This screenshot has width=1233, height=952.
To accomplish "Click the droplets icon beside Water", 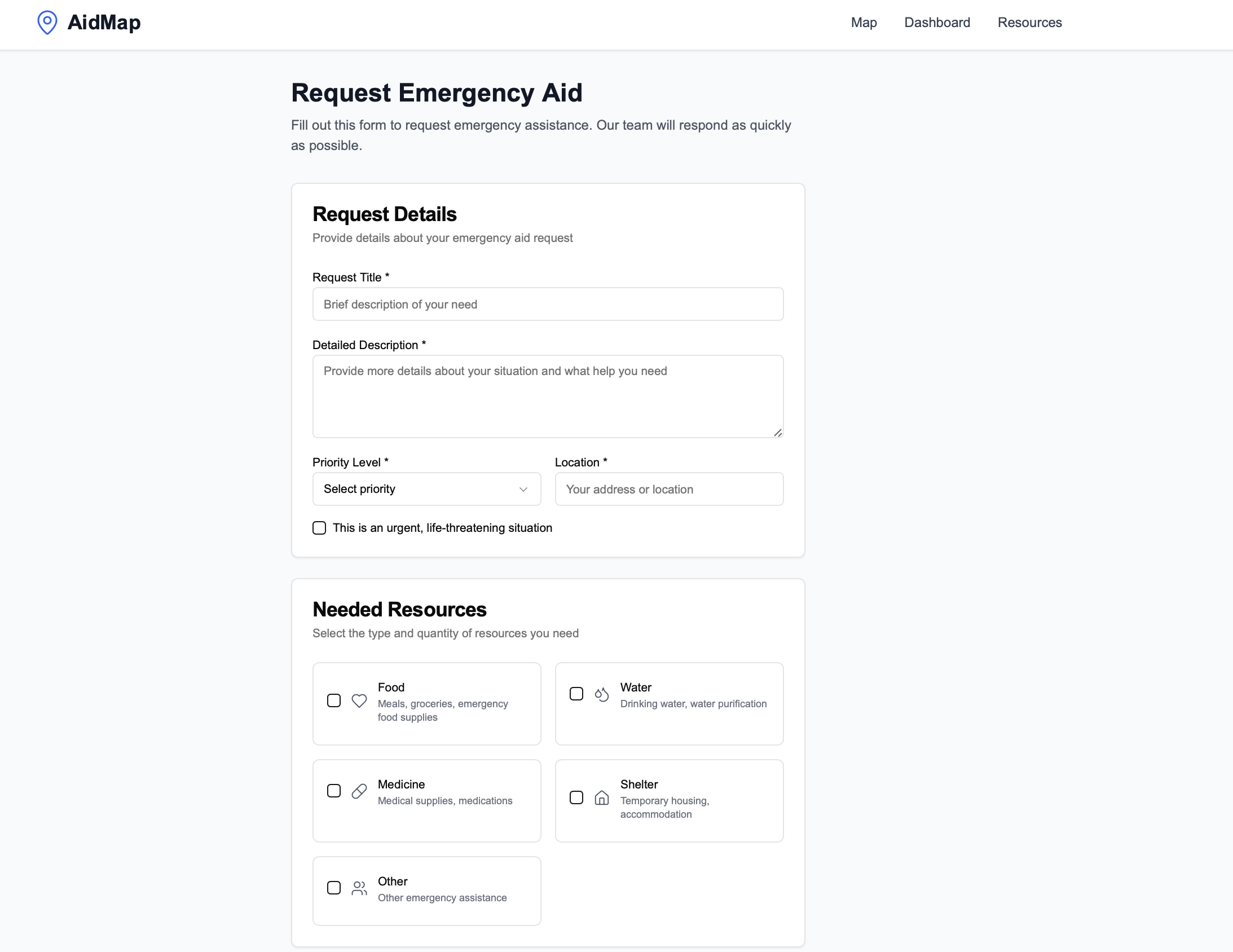I will point(601,694).
